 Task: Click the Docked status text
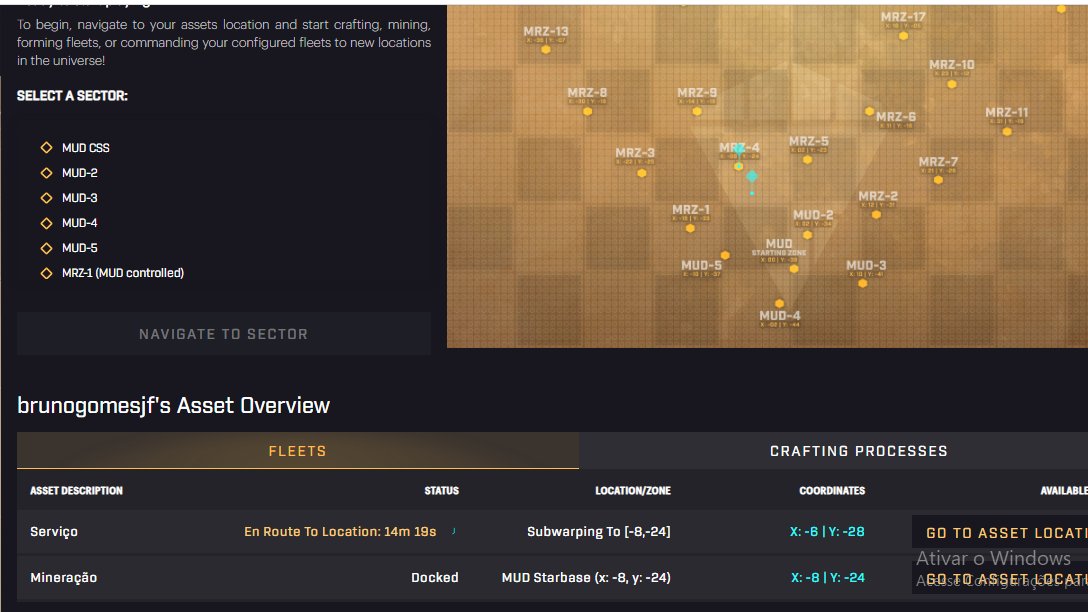click(434, 577)
